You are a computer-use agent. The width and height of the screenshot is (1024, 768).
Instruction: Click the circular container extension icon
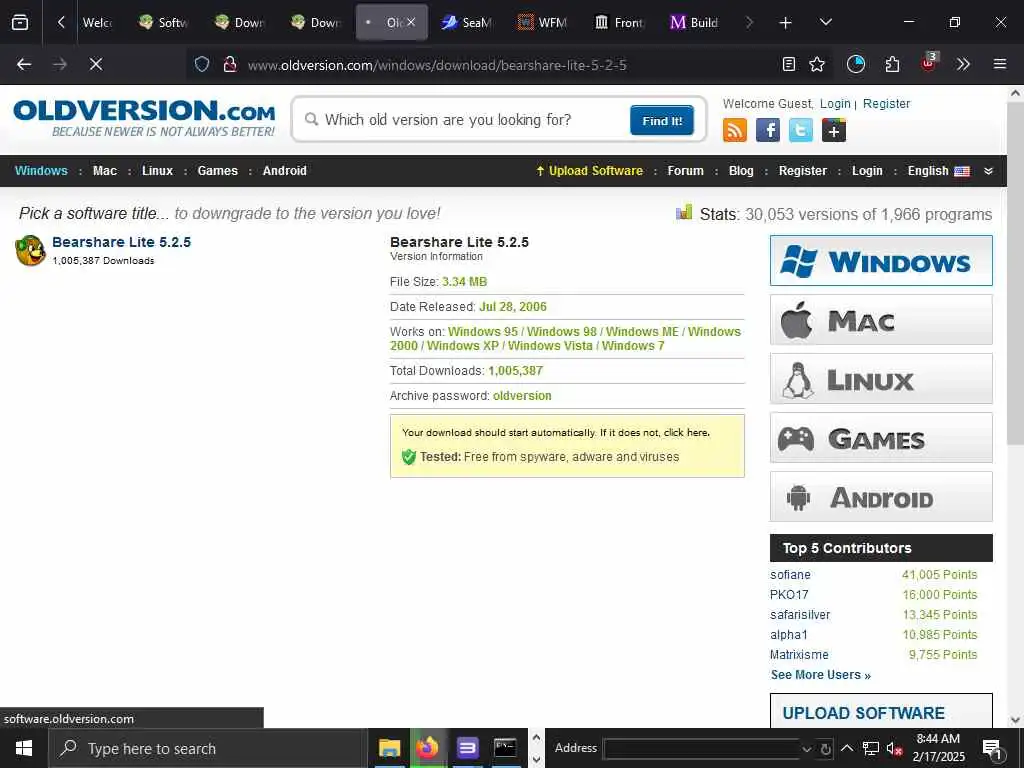(x=856, y=64)
